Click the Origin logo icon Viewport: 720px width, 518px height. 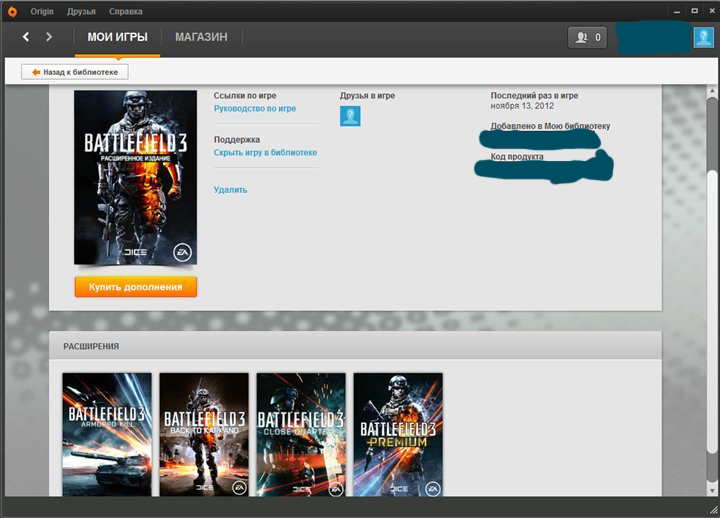(x=11, y=11)
